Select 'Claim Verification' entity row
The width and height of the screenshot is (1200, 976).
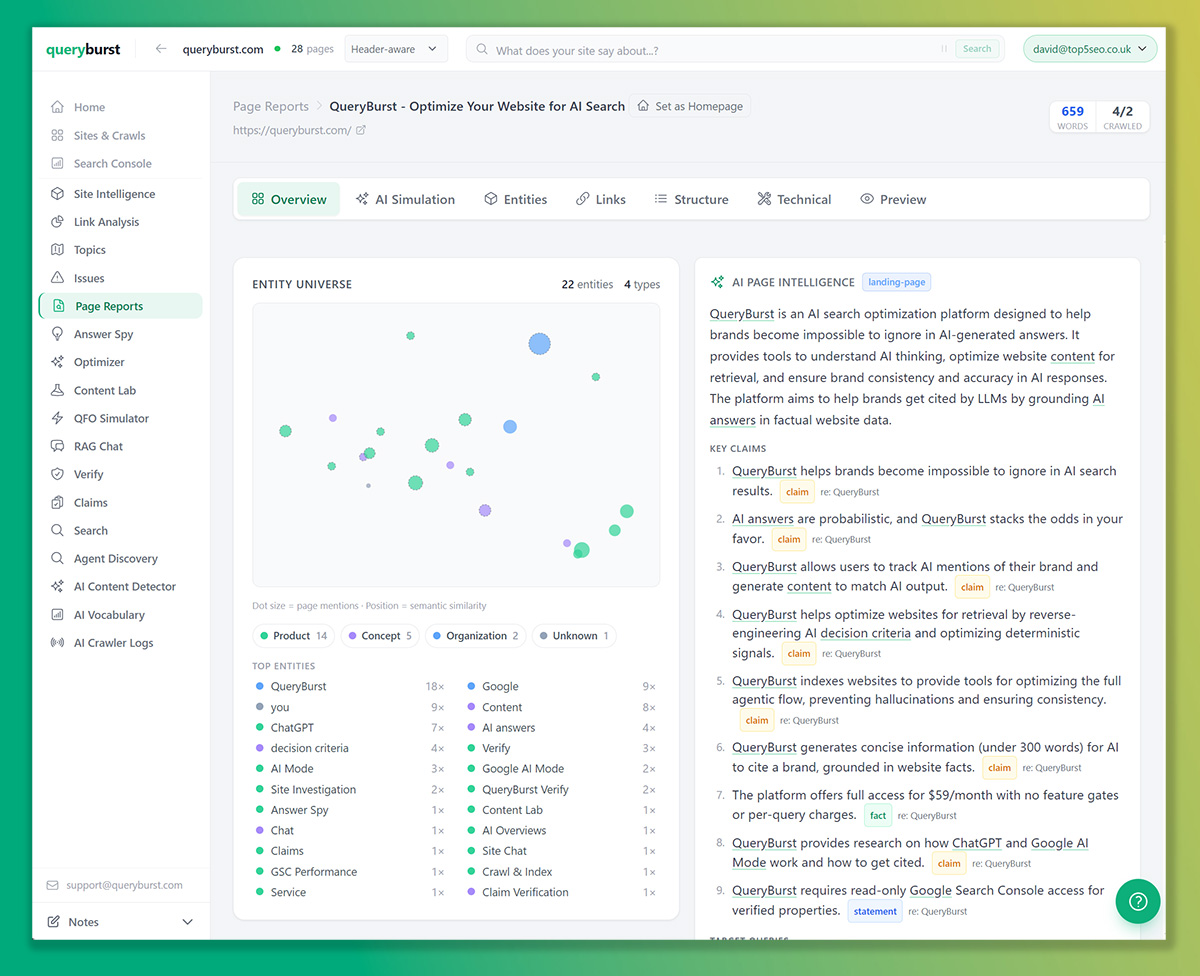tap(562, 892)
